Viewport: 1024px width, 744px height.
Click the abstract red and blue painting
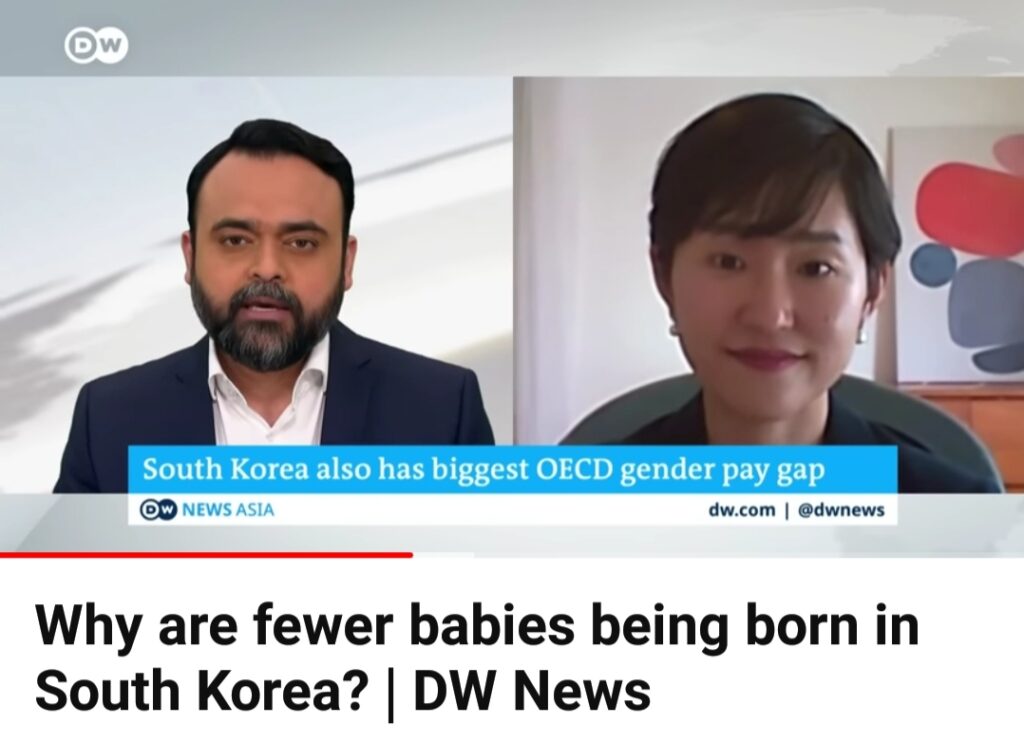coord(957,255)
